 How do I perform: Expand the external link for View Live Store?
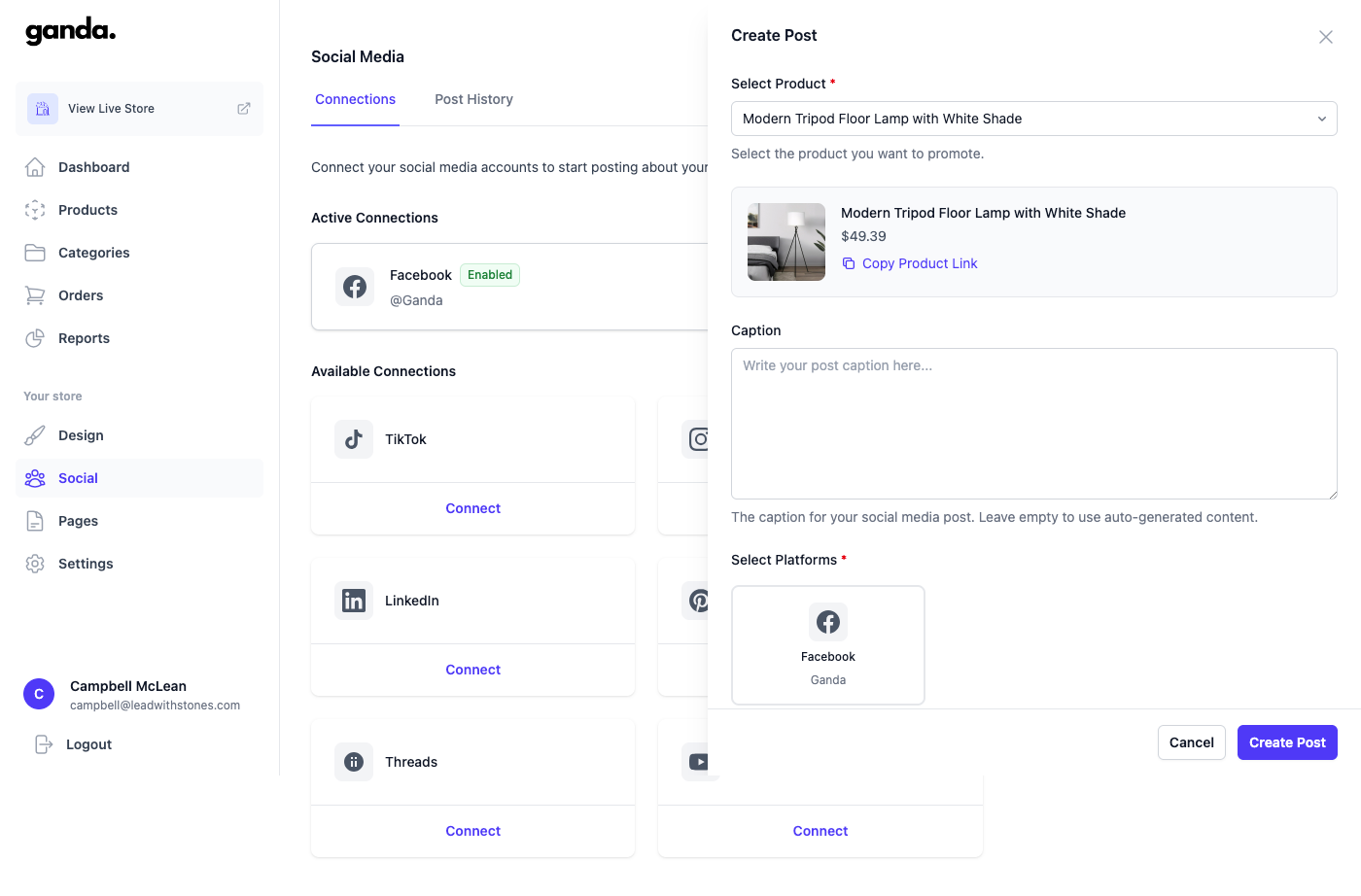[243, 108]
